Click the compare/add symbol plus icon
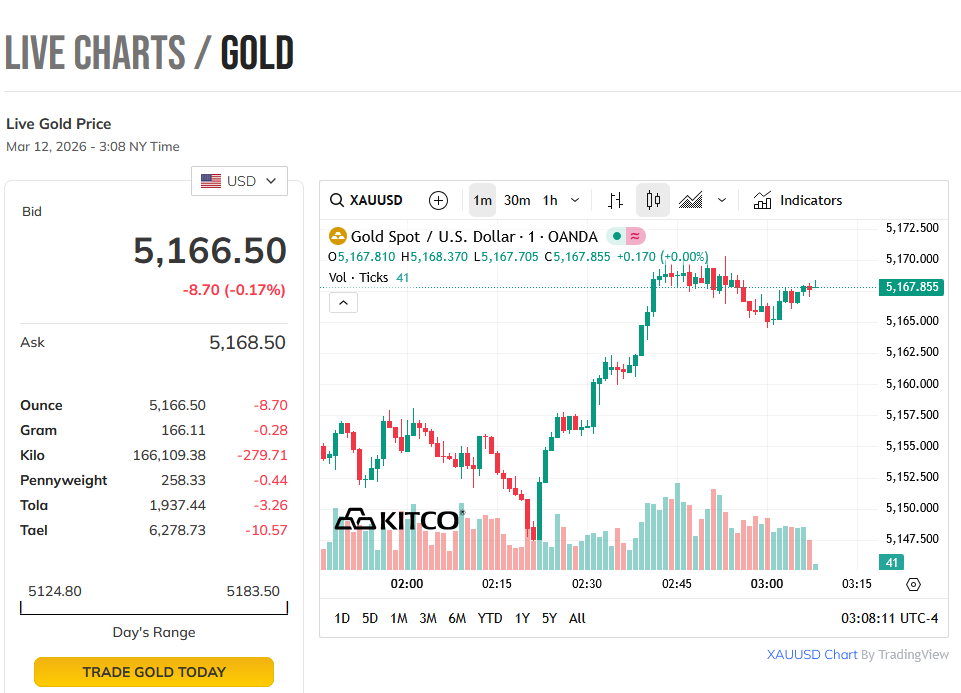The height and width of the screenshot is (693, 961). pos(438,200)
